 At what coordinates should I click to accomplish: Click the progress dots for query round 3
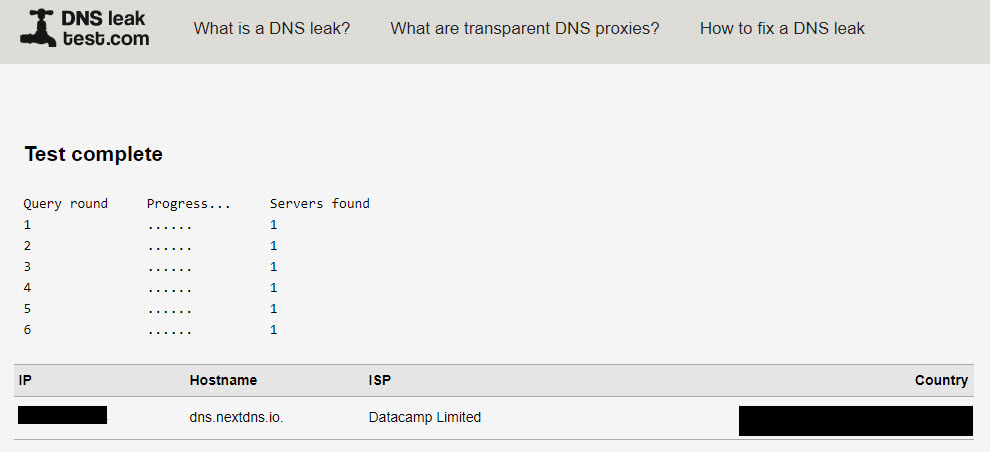pyautogui.click(x=169, y=267)
